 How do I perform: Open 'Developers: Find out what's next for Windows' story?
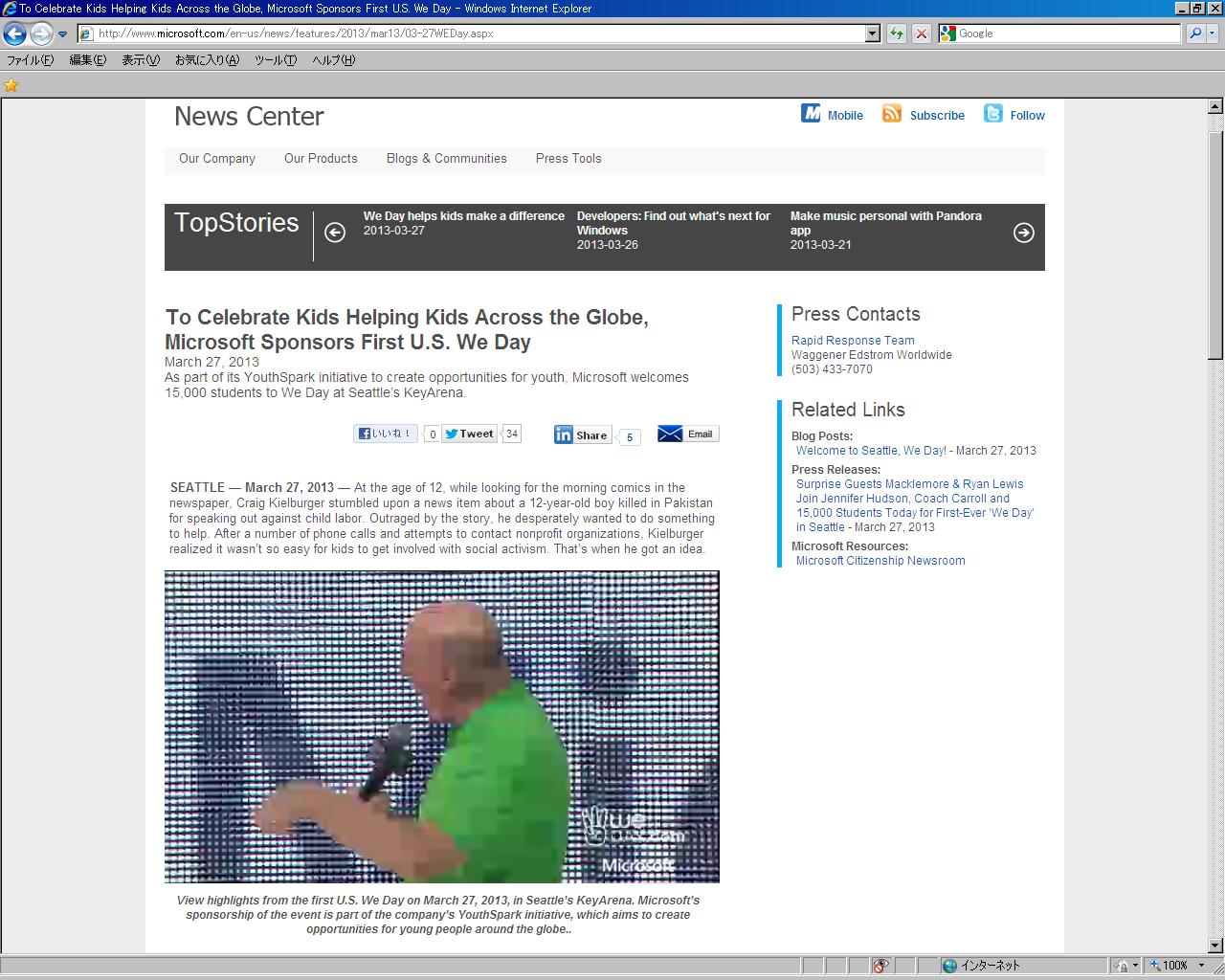pos(674,223)
